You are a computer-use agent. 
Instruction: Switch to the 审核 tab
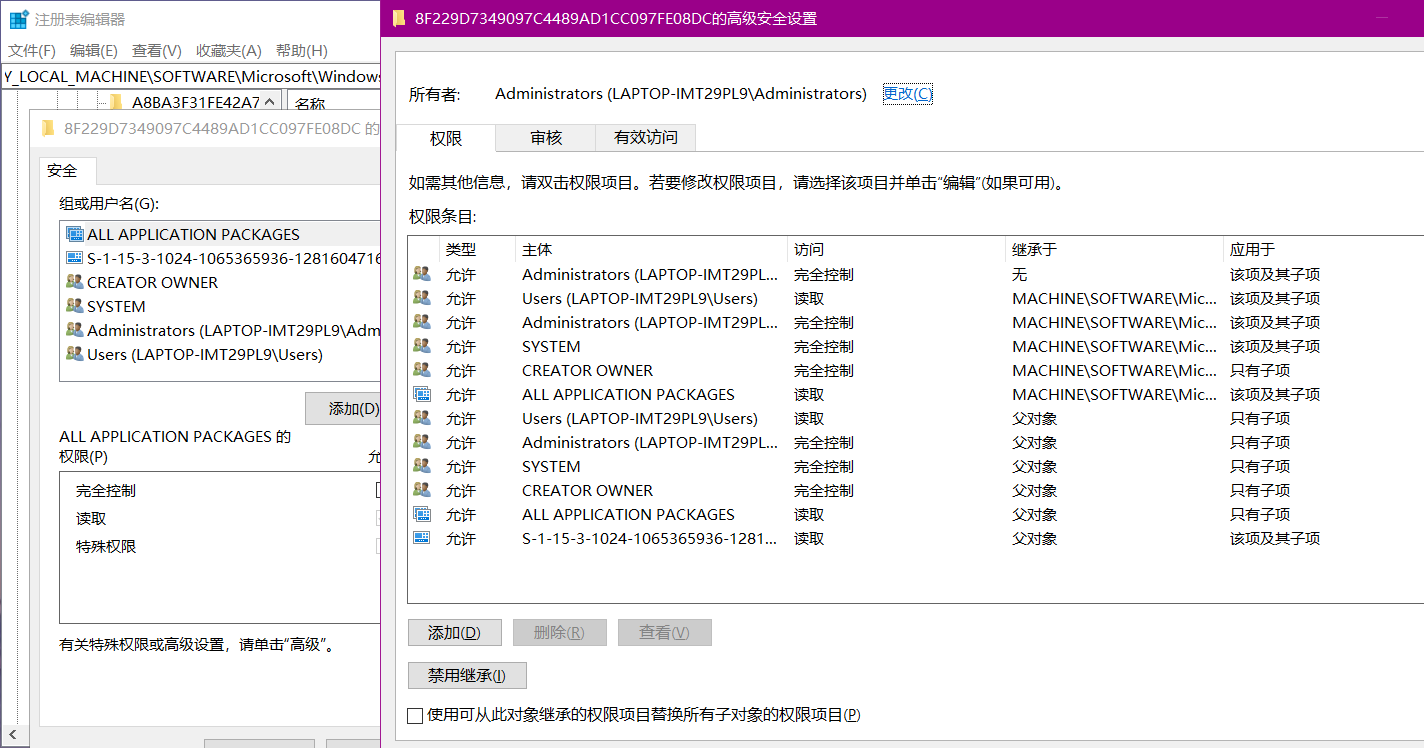pyautogui.click(x=545, y=138)
